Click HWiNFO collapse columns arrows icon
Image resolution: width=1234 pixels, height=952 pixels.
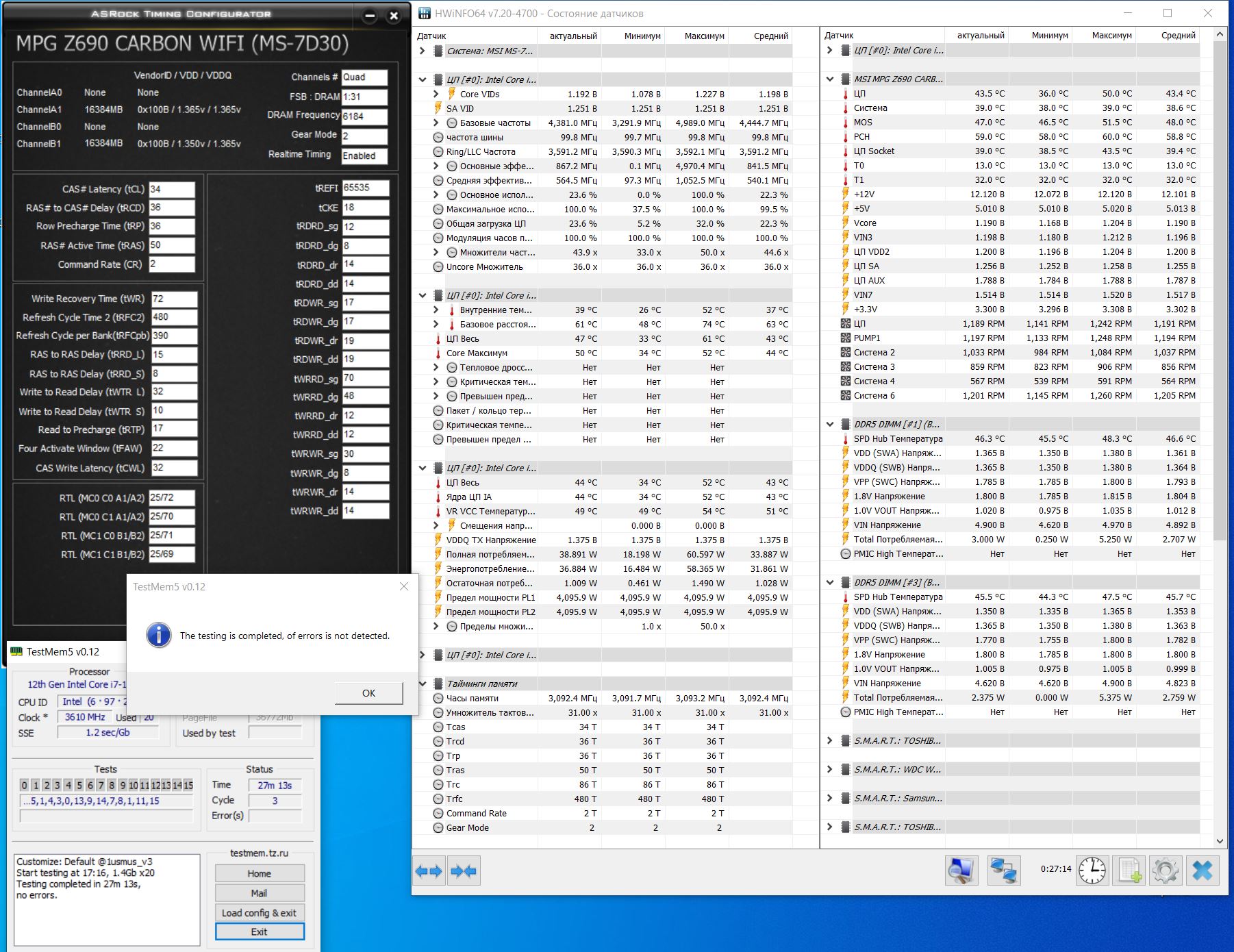(464, 871)
